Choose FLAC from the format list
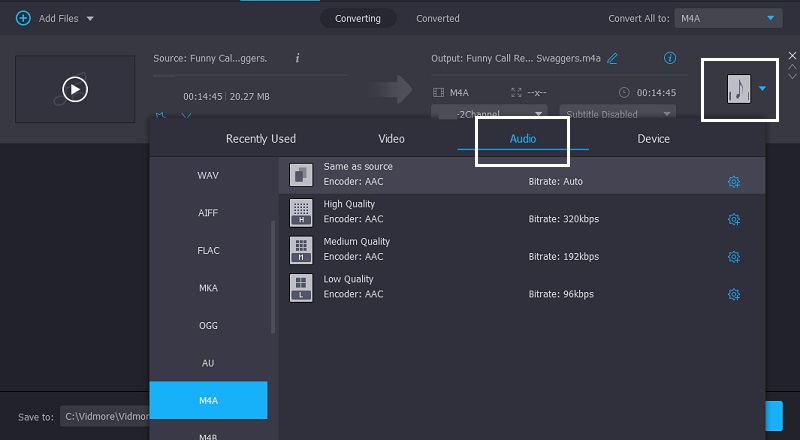 [208, 250]
